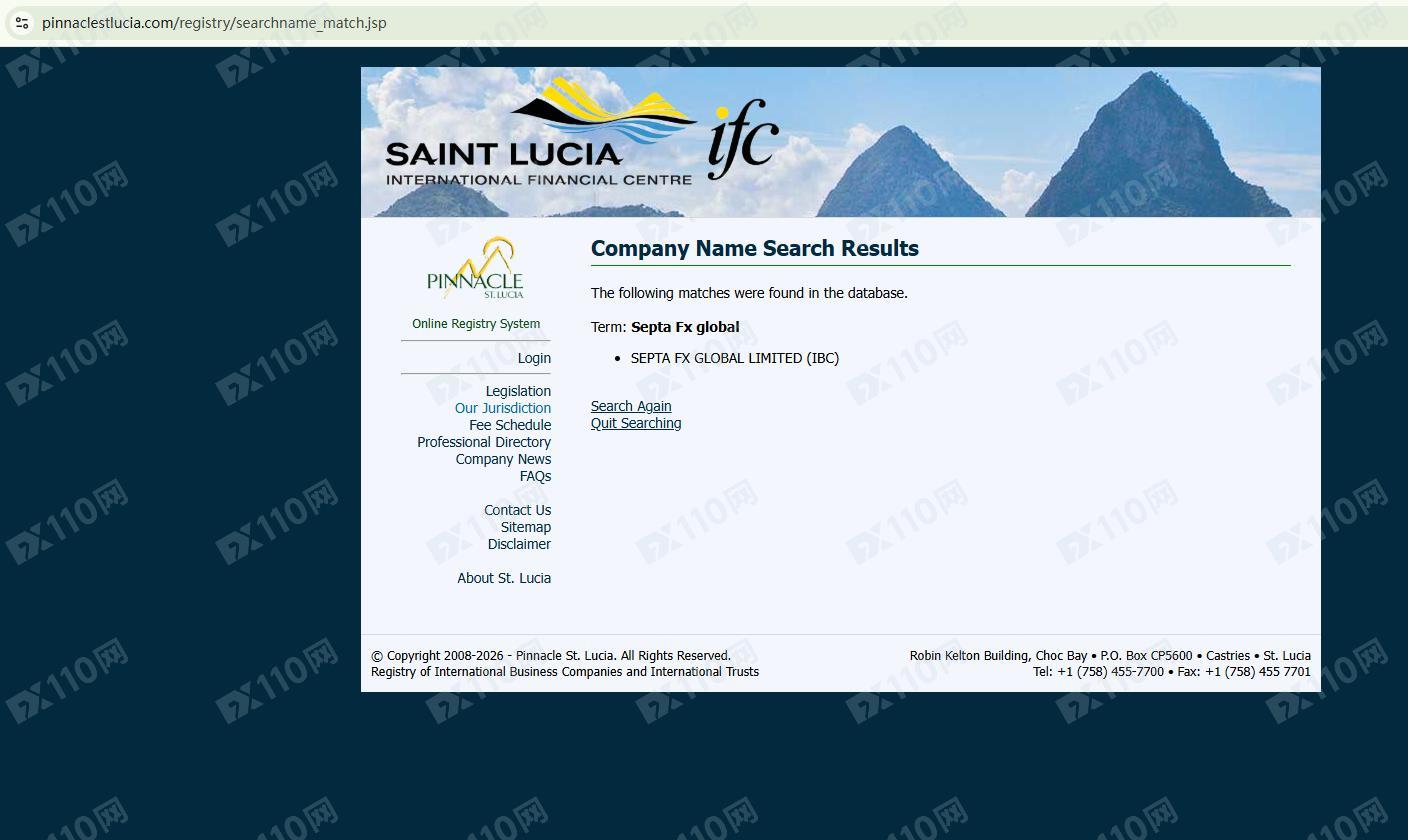Screen dimensions: 1408x840
Task: Open the Sitemap link
Action: [525, 527]
